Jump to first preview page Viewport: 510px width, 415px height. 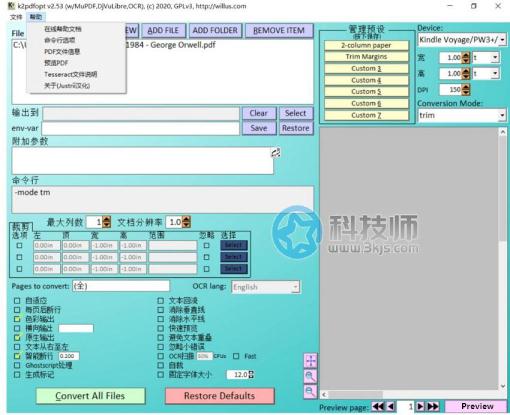coord(378,406)
